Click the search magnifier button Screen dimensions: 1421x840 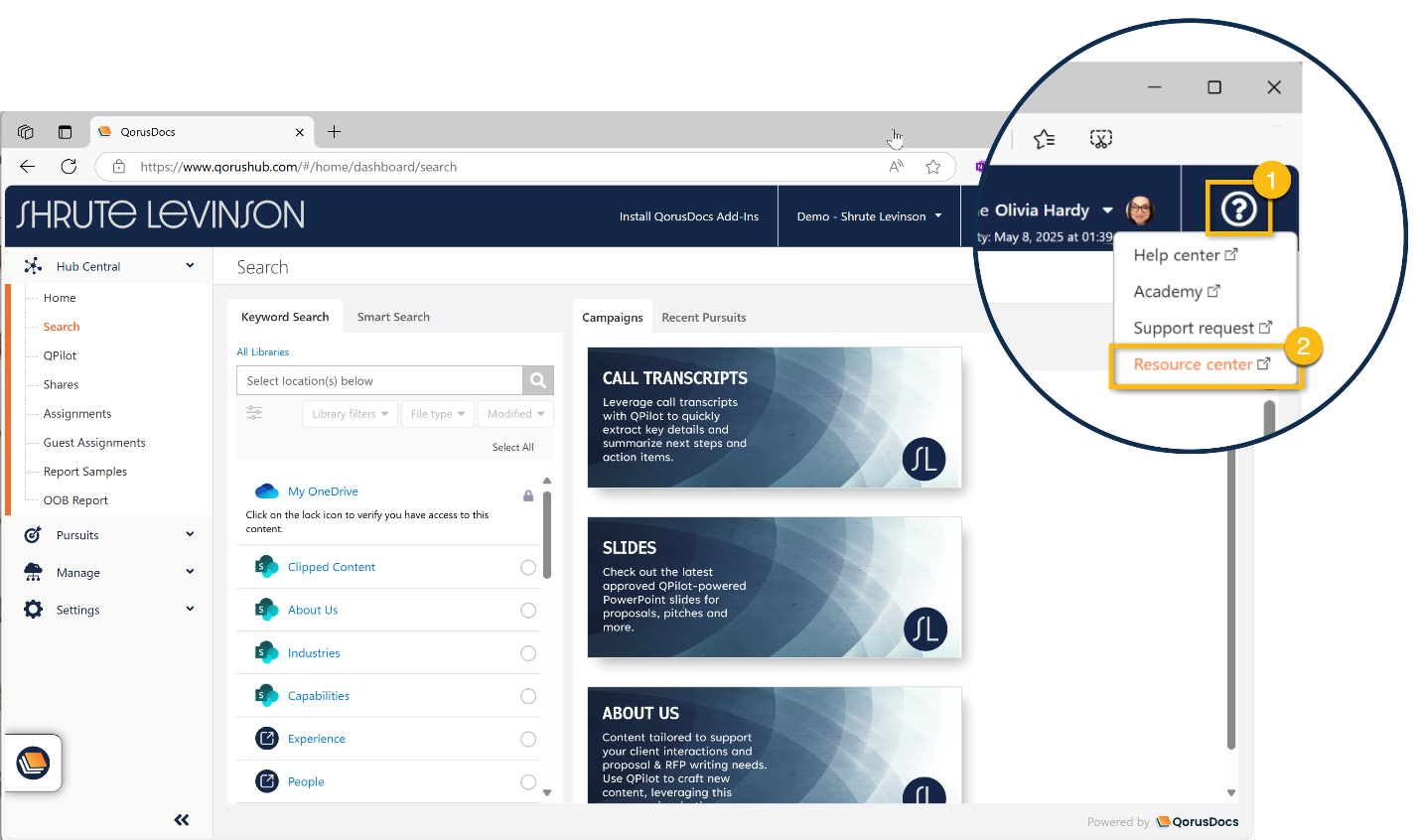(x=537, y=380)
